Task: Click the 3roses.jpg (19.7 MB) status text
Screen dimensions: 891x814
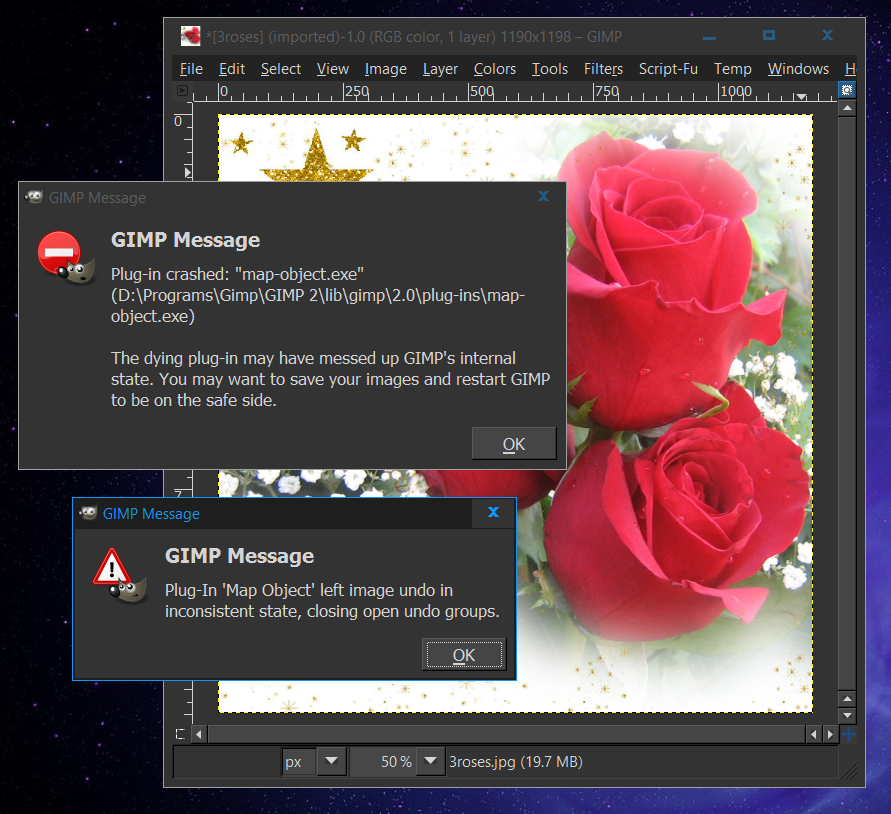Action: coord(515,762)
